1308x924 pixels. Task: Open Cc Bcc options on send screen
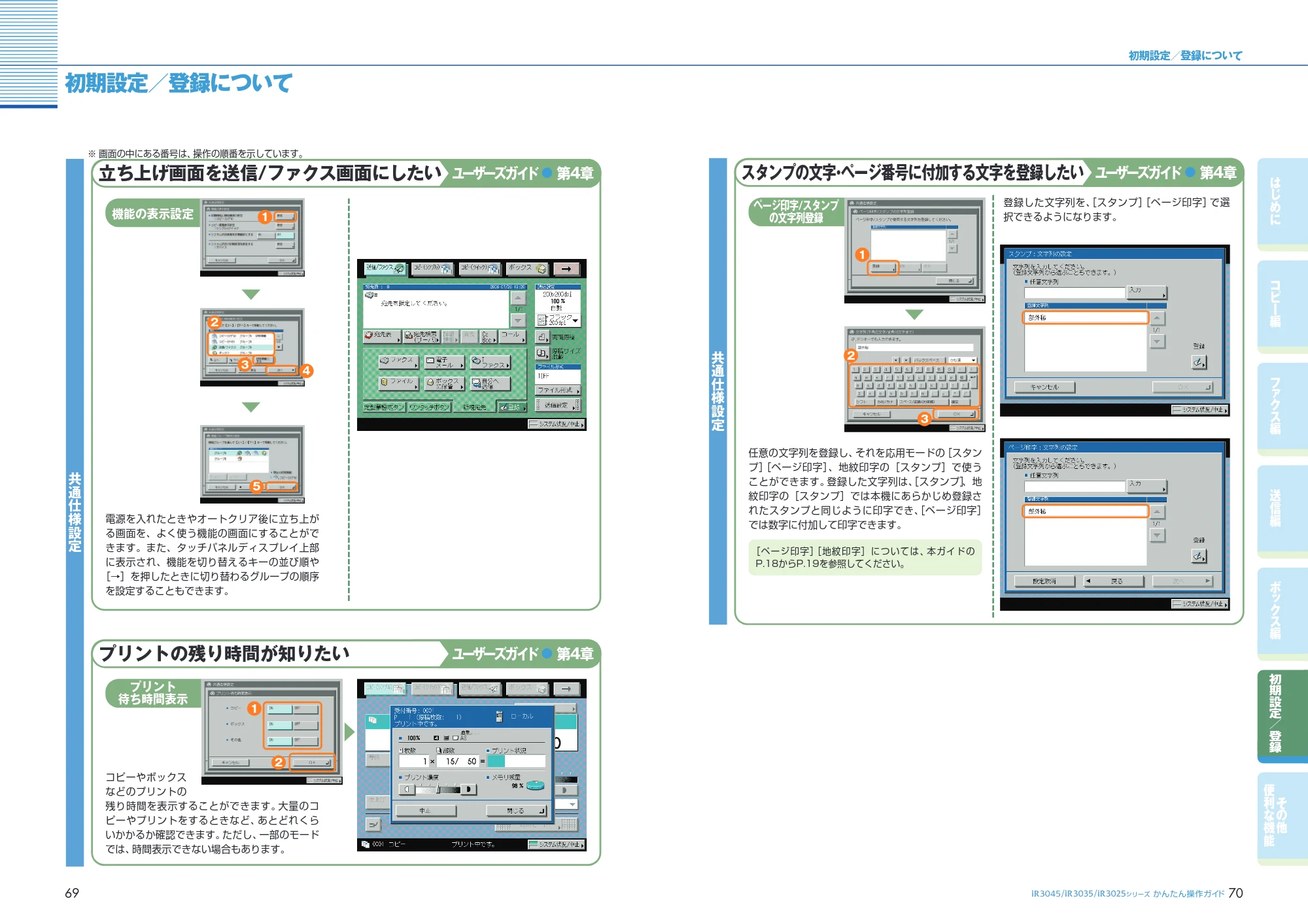[489, 336]
